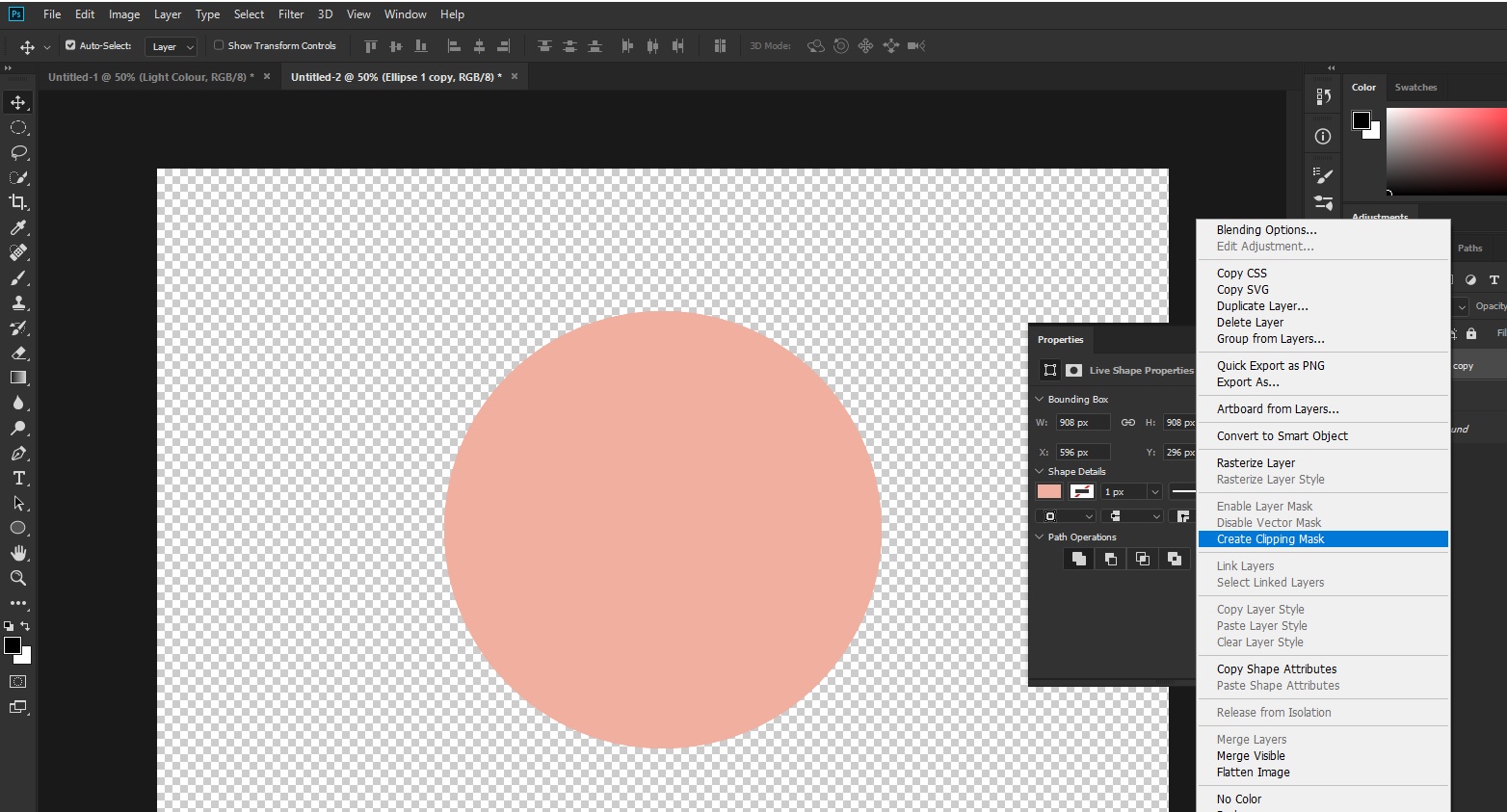Select the Hand tool
Screen dimensions: 1507x812
18,553
